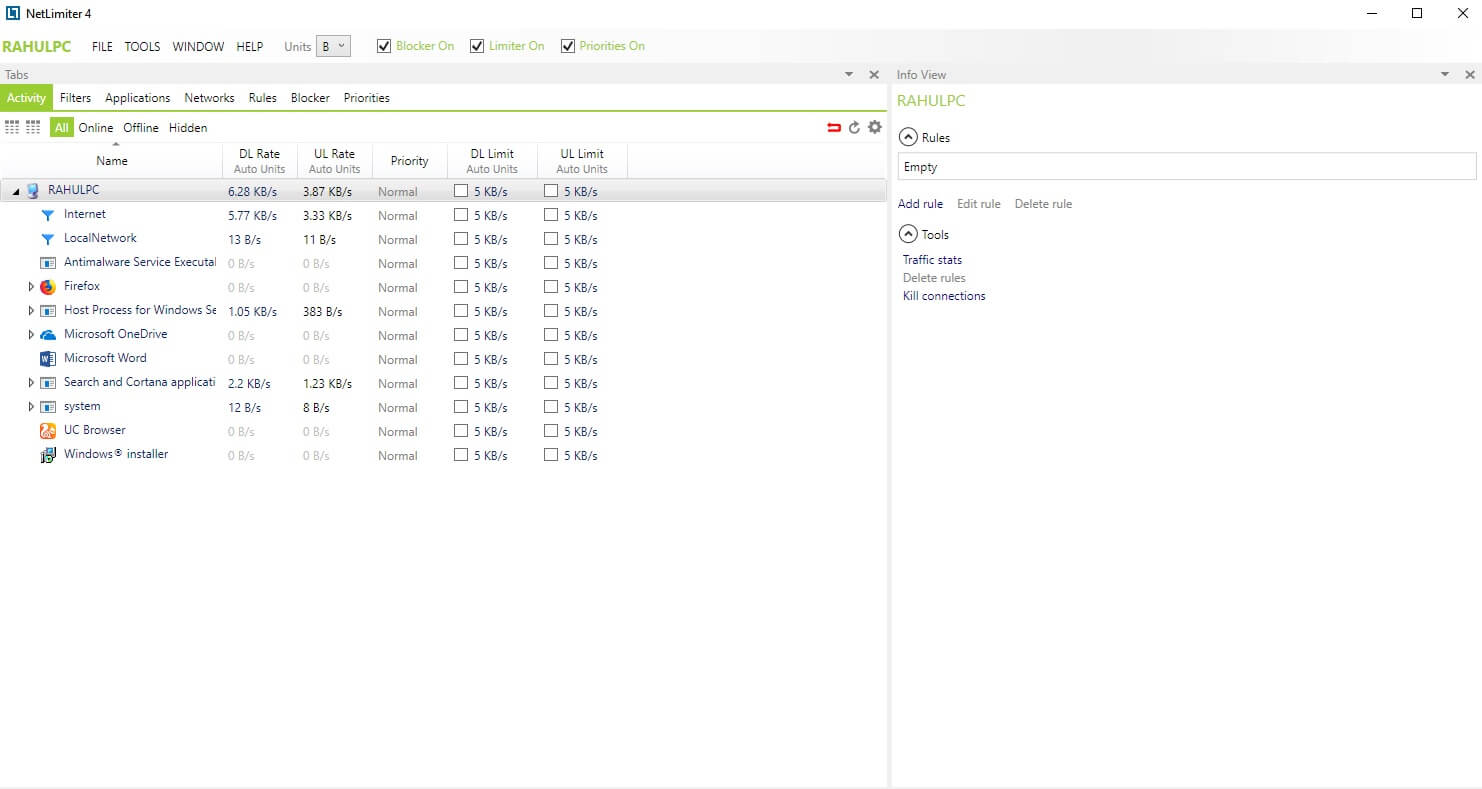
Task: Click the 5 KB/s DL Limit value for Microsoft Word
Action: 490,360
